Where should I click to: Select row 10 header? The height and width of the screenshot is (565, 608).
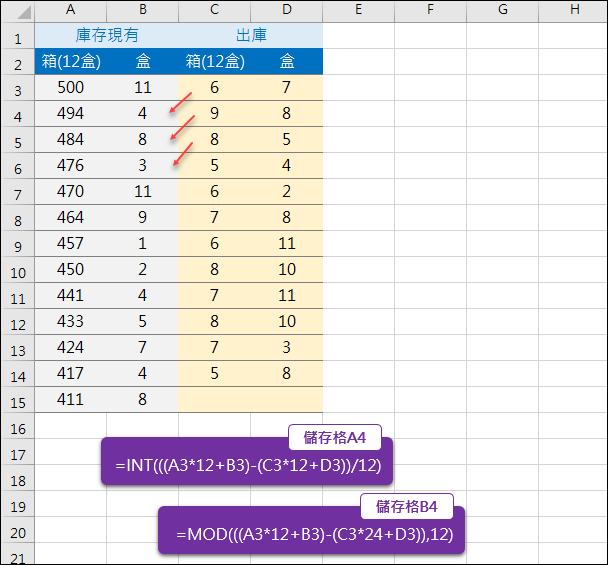click(18, 270)
